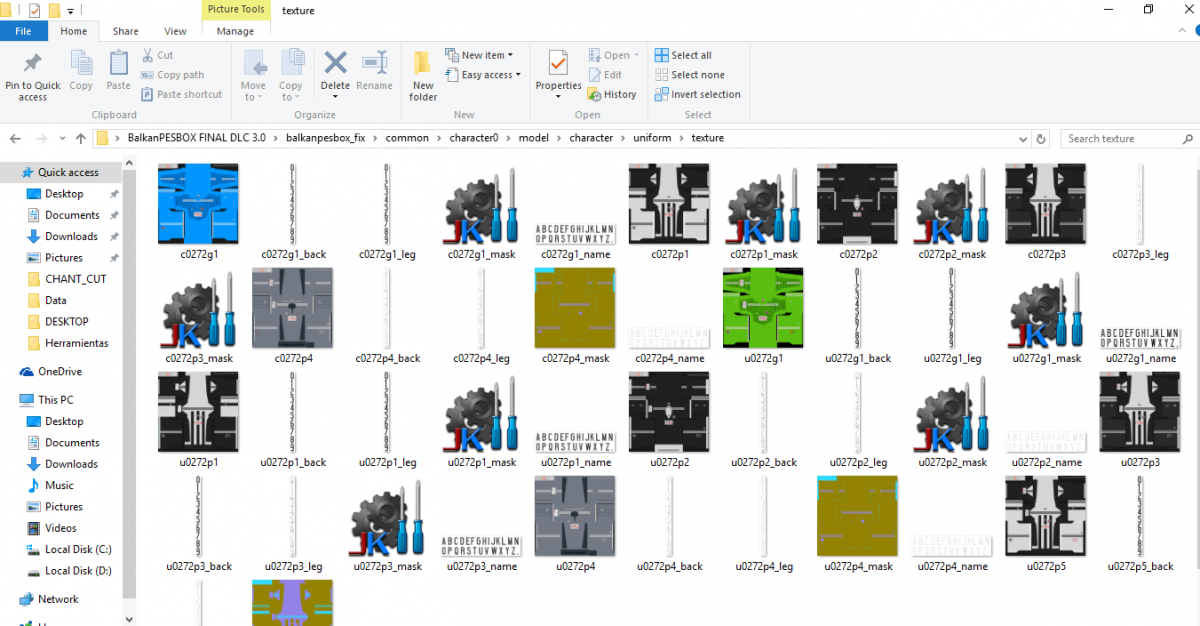Select the c0272p3_mask gear file icon
The image size is (1200, 626).
click(199, 309)
